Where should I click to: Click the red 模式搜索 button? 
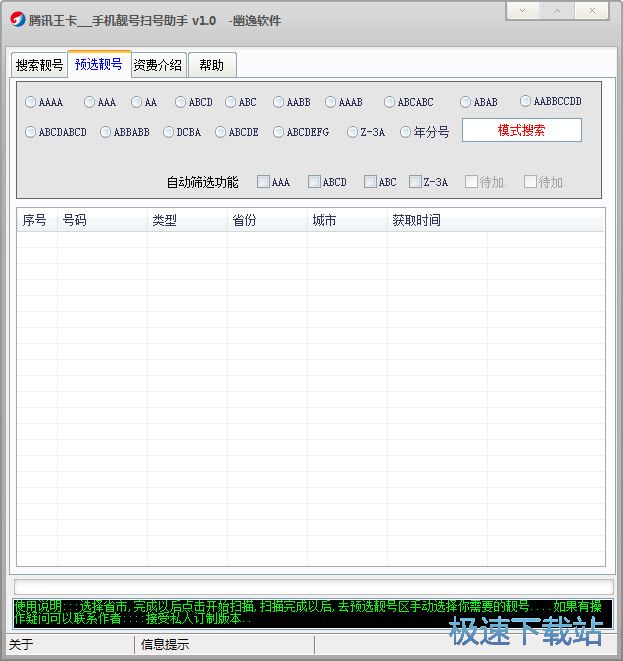(522, 130)
